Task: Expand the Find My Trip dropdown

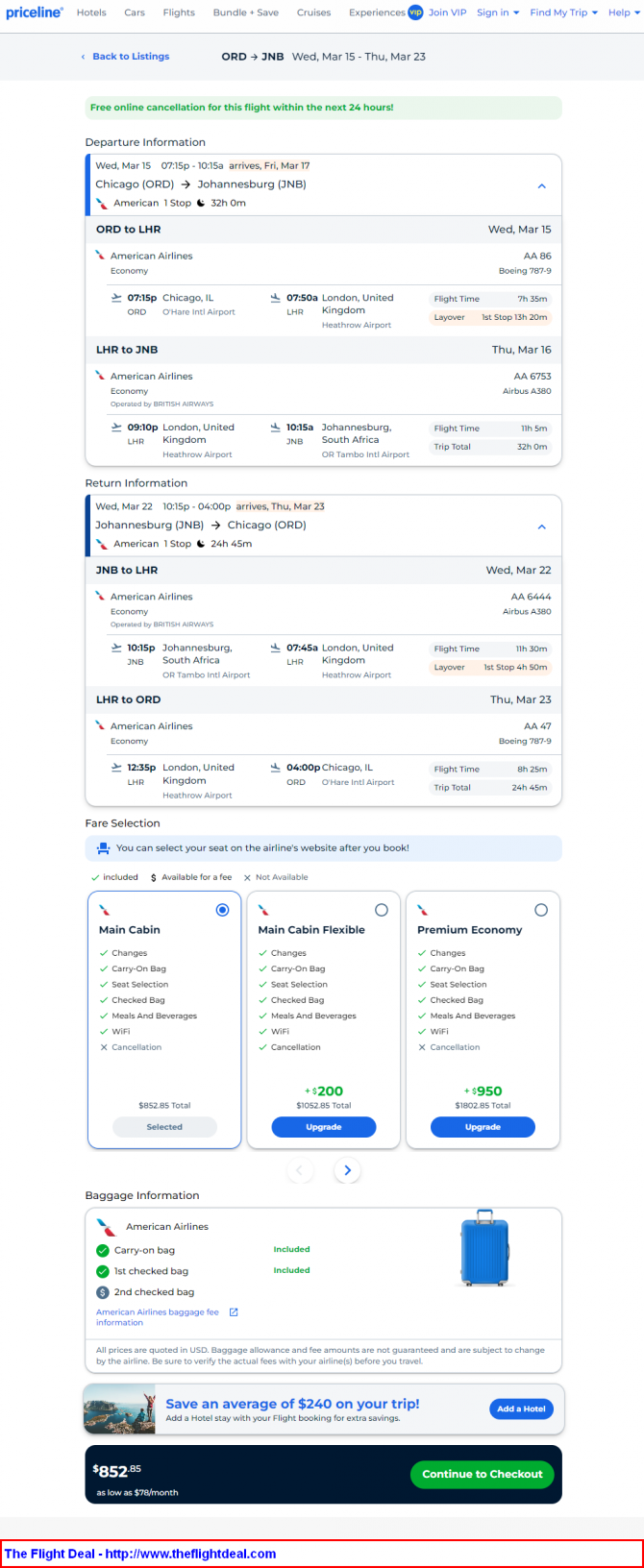Action: (563, 12)
